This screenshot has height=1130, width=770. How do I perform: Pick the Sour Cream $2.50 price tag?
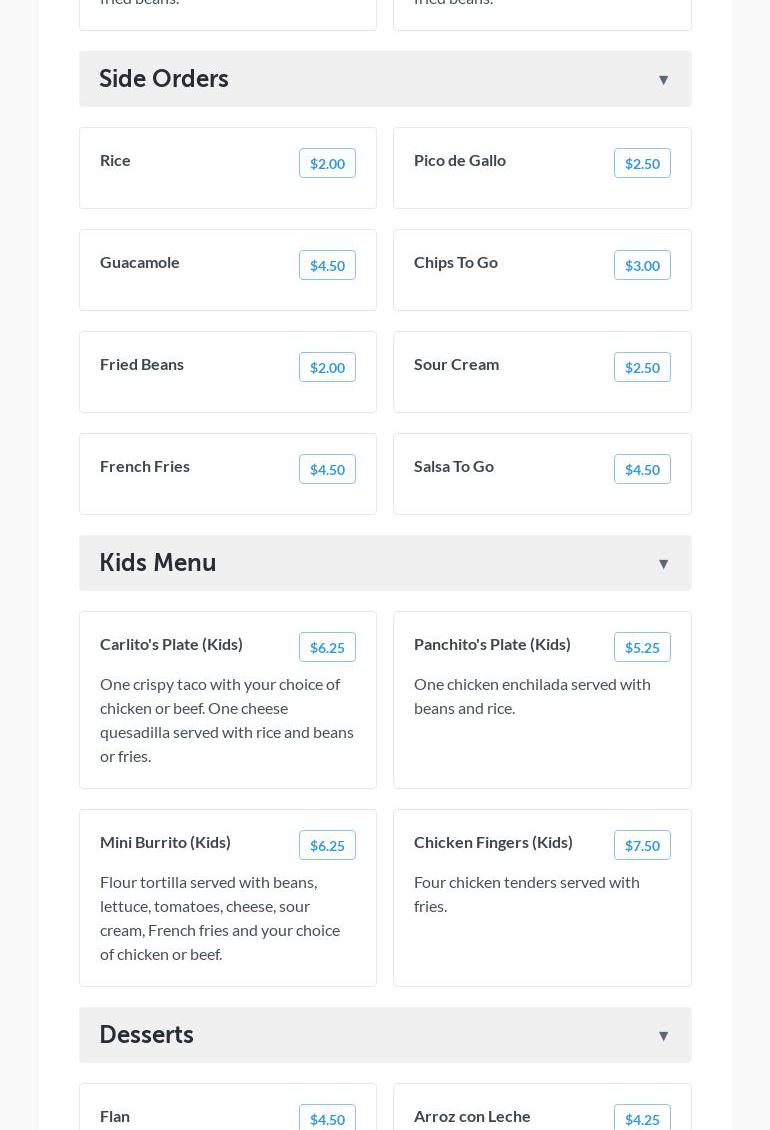coord(642,368)
